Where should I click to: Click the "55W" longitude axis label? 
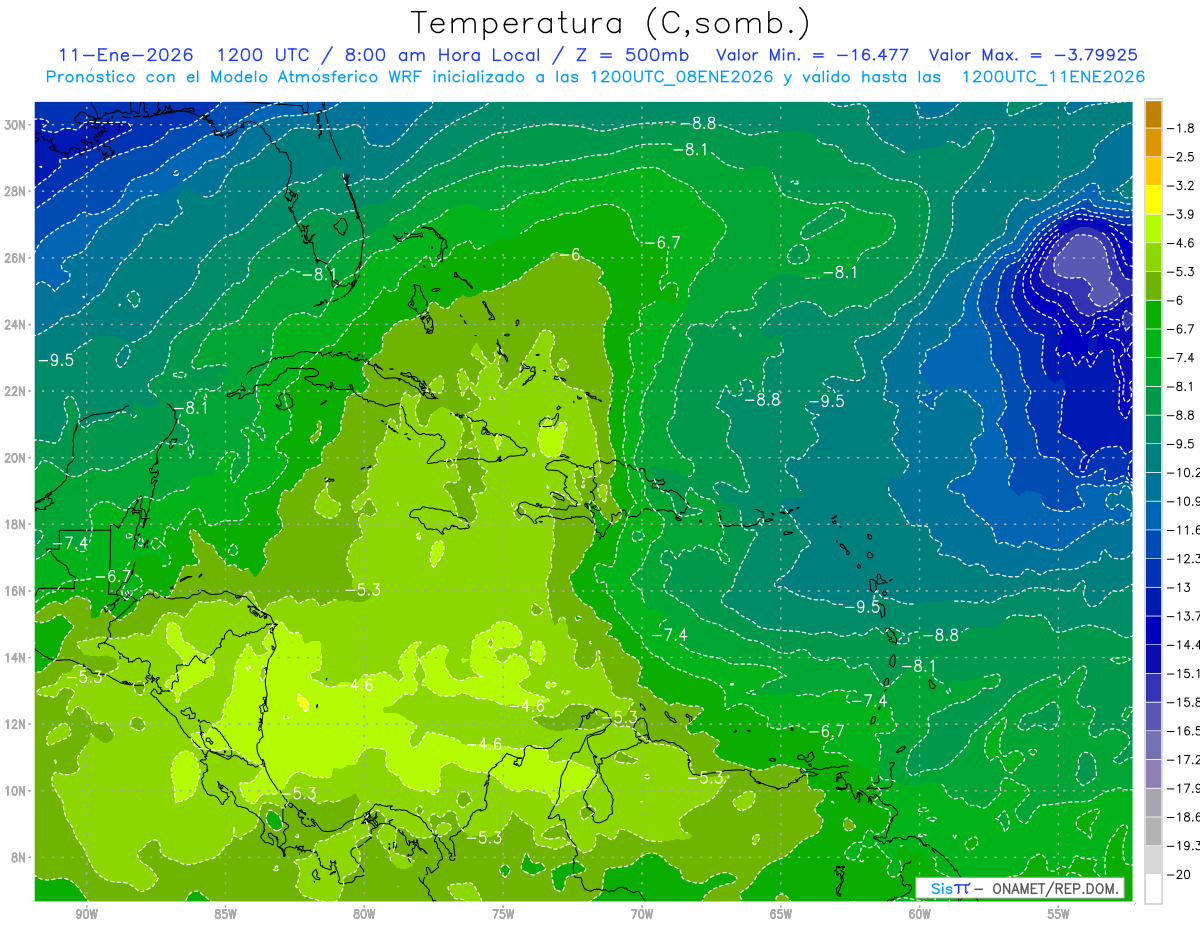(1059, 914)
